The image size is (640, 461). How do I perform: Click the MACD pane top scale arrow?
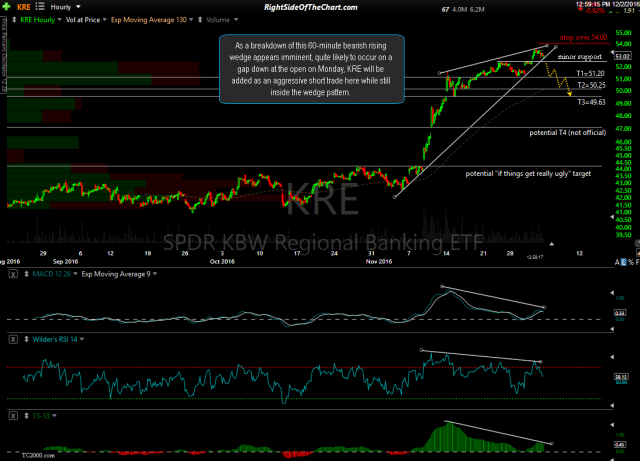pos(612,293)
